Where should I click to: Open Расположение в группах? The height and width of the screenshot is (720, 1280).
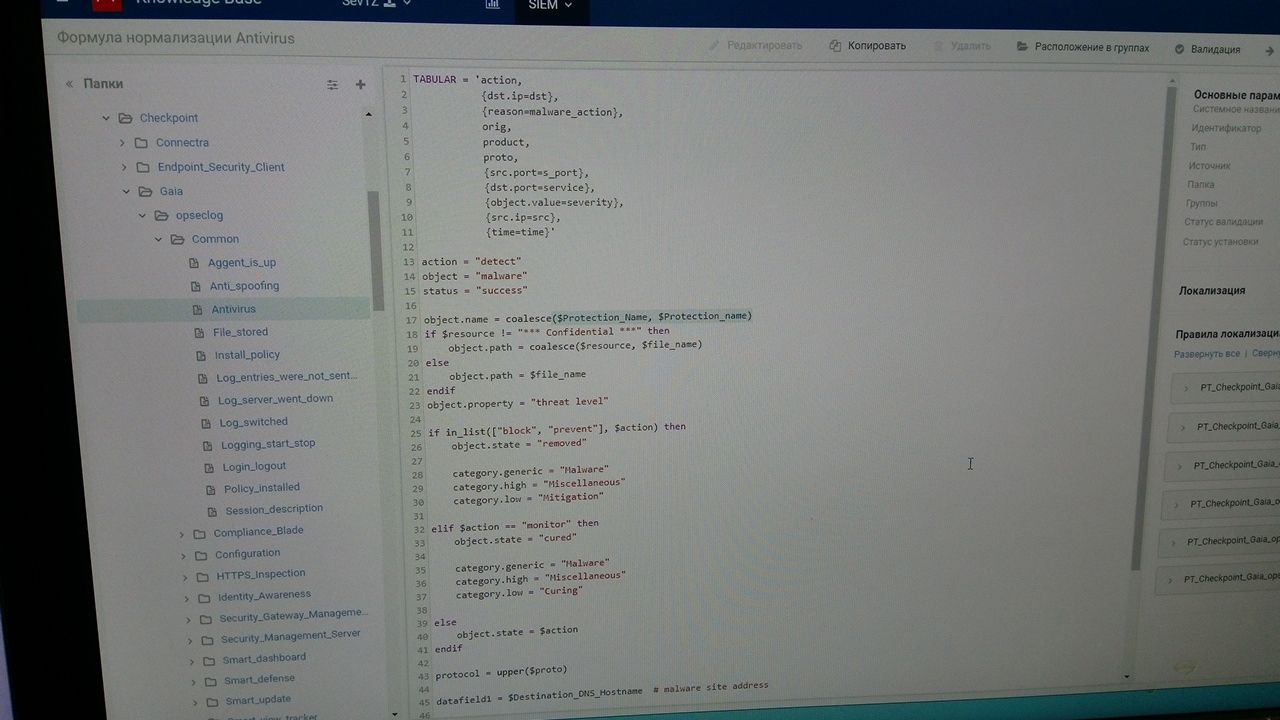tap(1083, 48)
